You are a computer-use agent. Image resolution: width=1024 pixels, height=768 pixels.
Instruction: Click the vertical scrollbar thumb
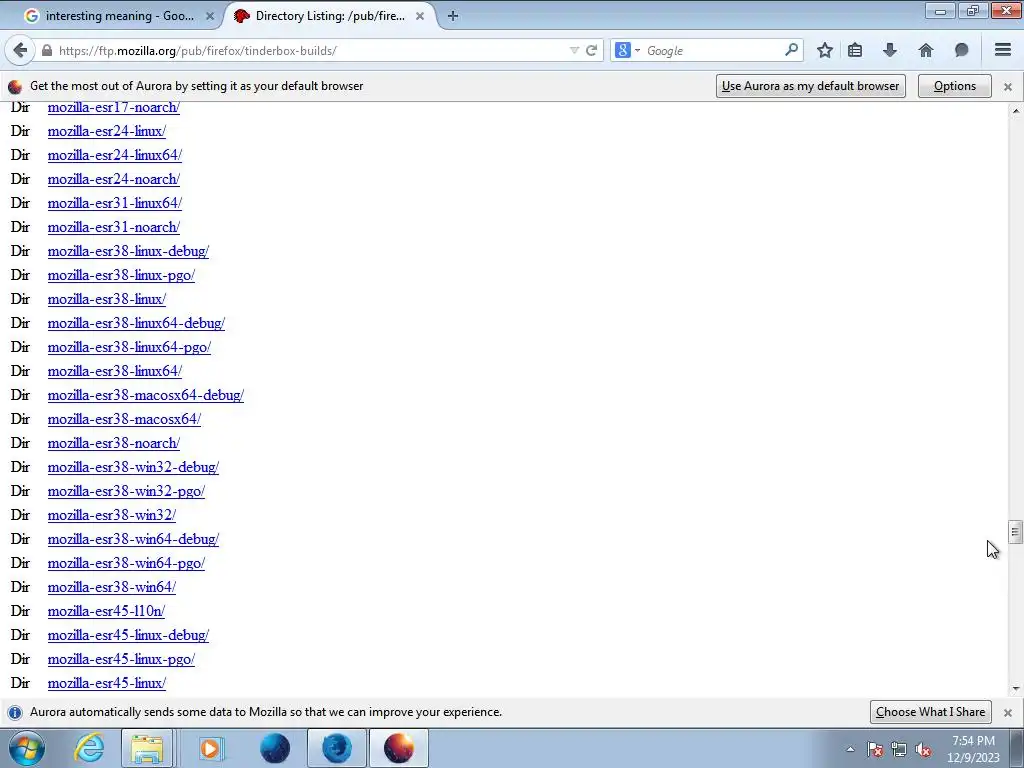coord(1015,532)
